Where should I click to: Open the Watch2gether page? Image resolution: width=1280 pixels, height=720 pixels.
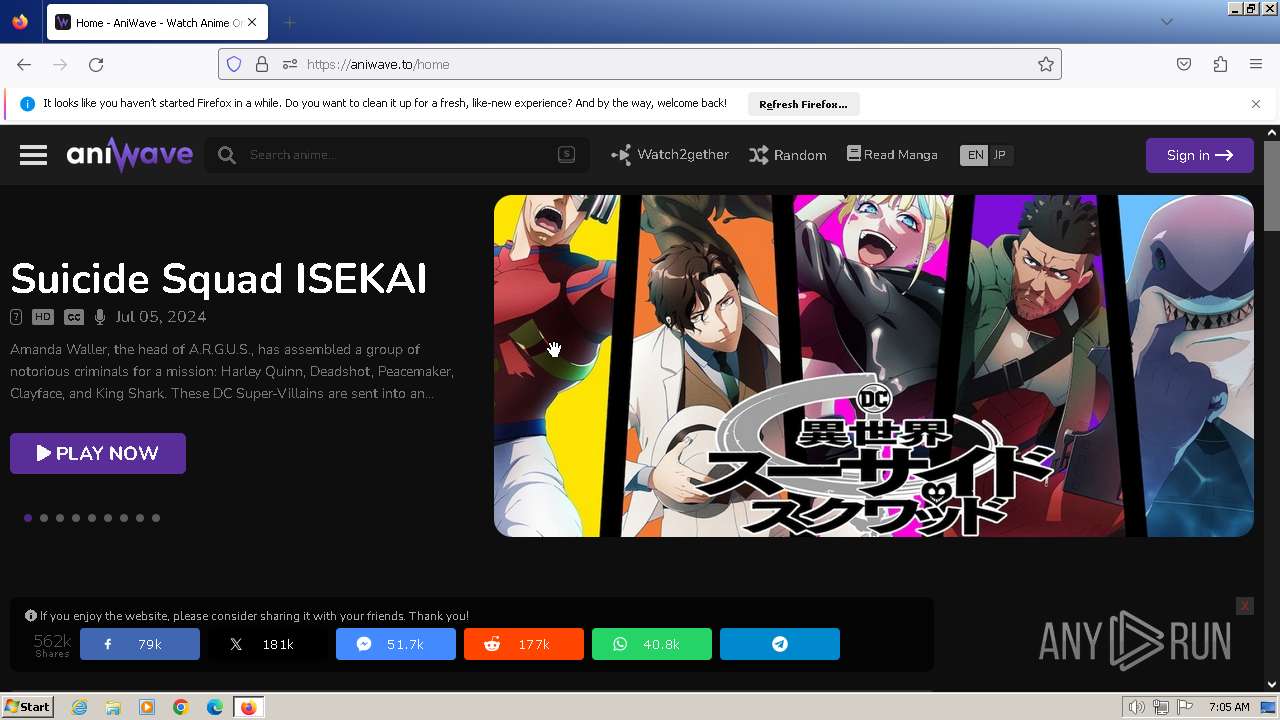pos(670,155)
